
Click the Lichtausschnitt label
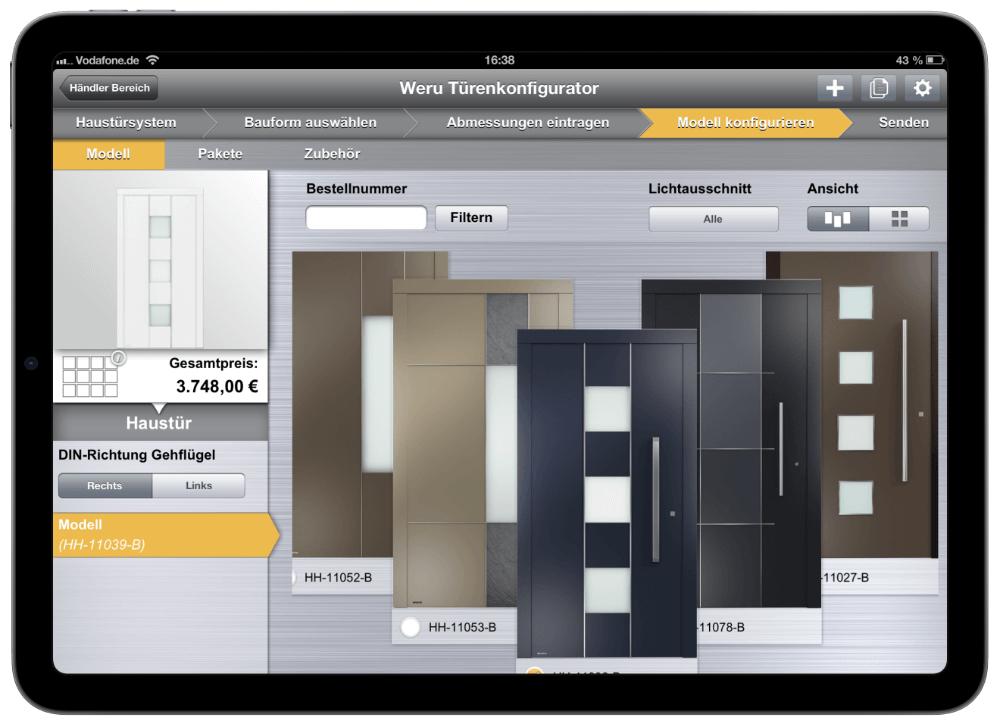click(700, 189)
